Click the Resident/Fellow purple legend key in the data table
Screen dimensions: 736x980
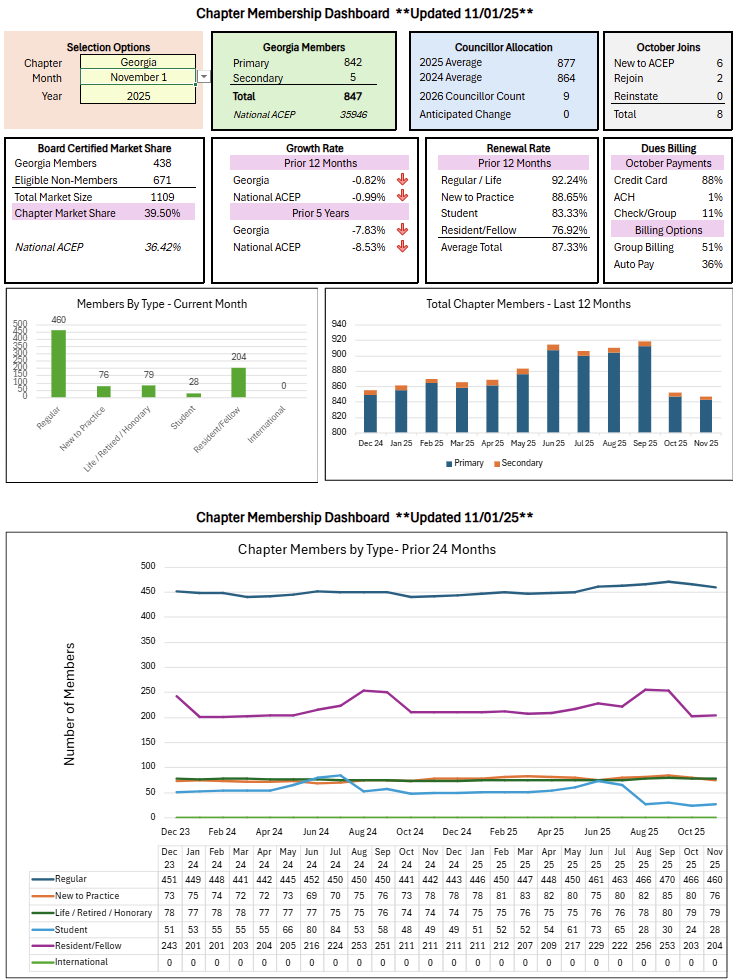(43, 945)
